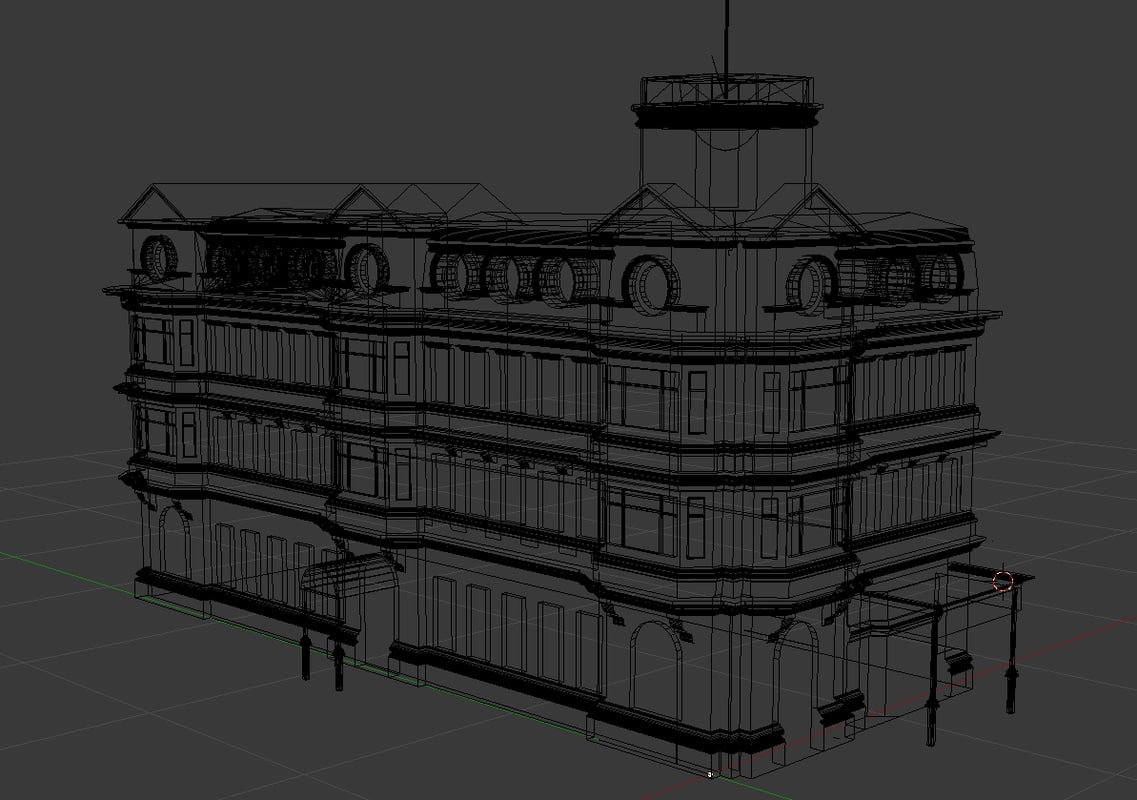Viewport: 1137px width, 800px height.
Task: Select the leftmost roof gable
Action: 155,203
